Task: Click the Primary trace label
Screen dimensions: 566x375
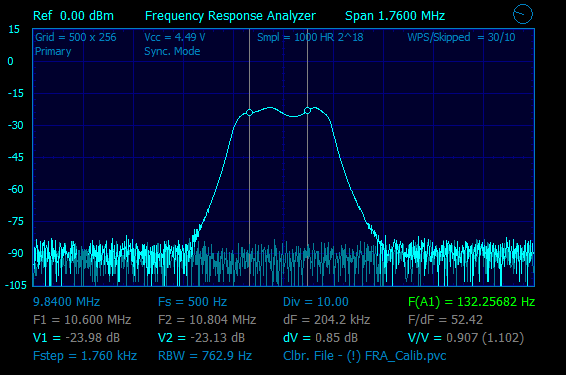Action: click(x=53, y=51)
